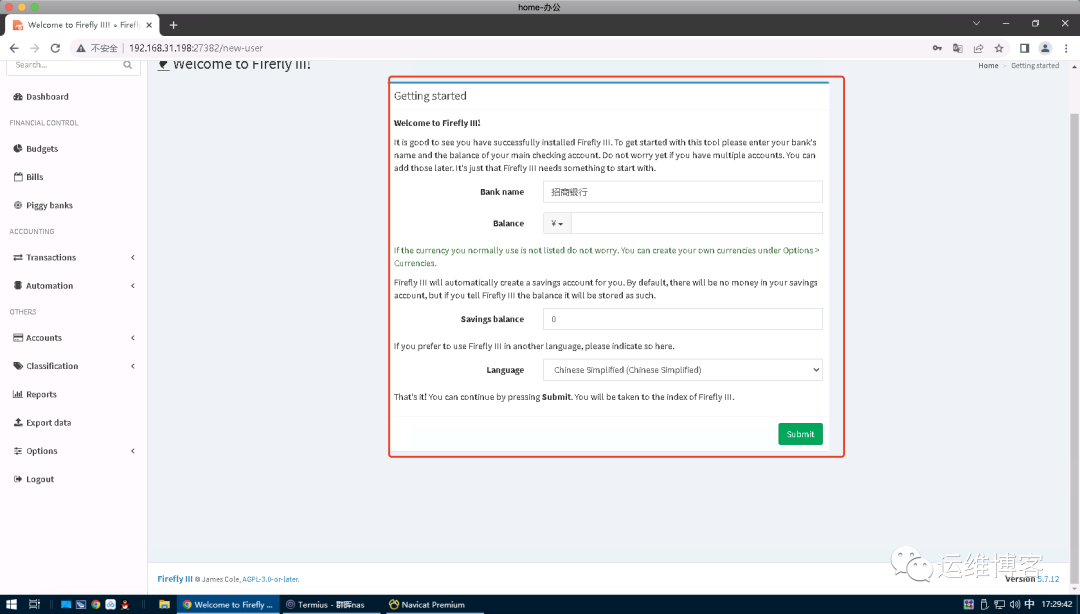Click the QQ penguin taskbar icon
Viewport: 1080px width, 614px height.
click(x=125, y=604)
